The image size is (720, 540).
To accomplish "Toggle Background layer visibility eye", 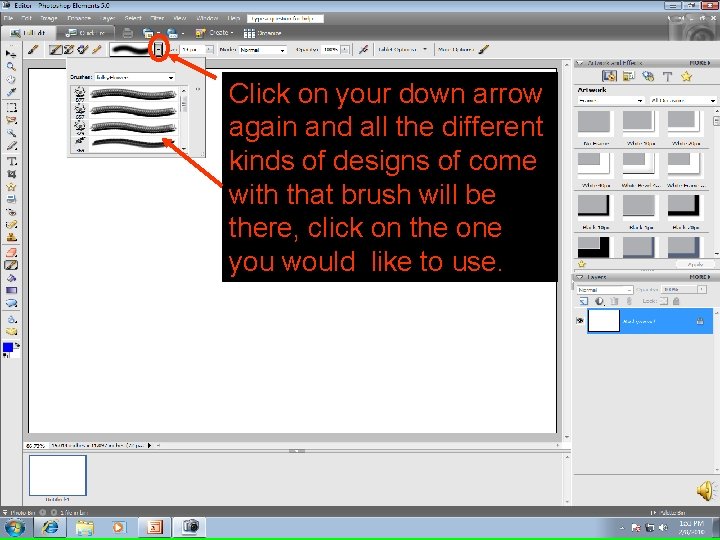I will coord(579,321).
